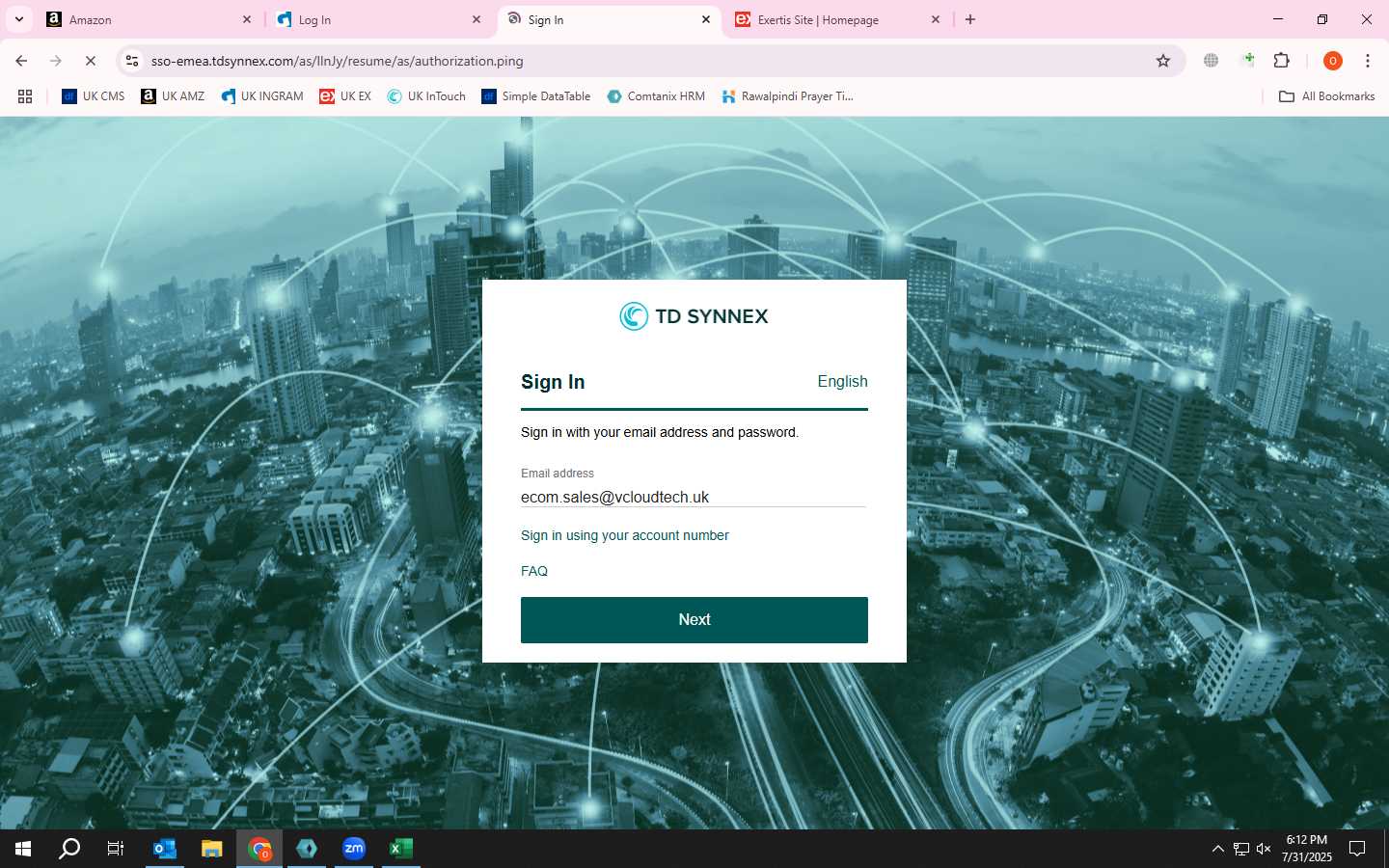Show hidden system tray icons
The width and height of the screenshot is (1389, 868).
tap(1218, 849)
